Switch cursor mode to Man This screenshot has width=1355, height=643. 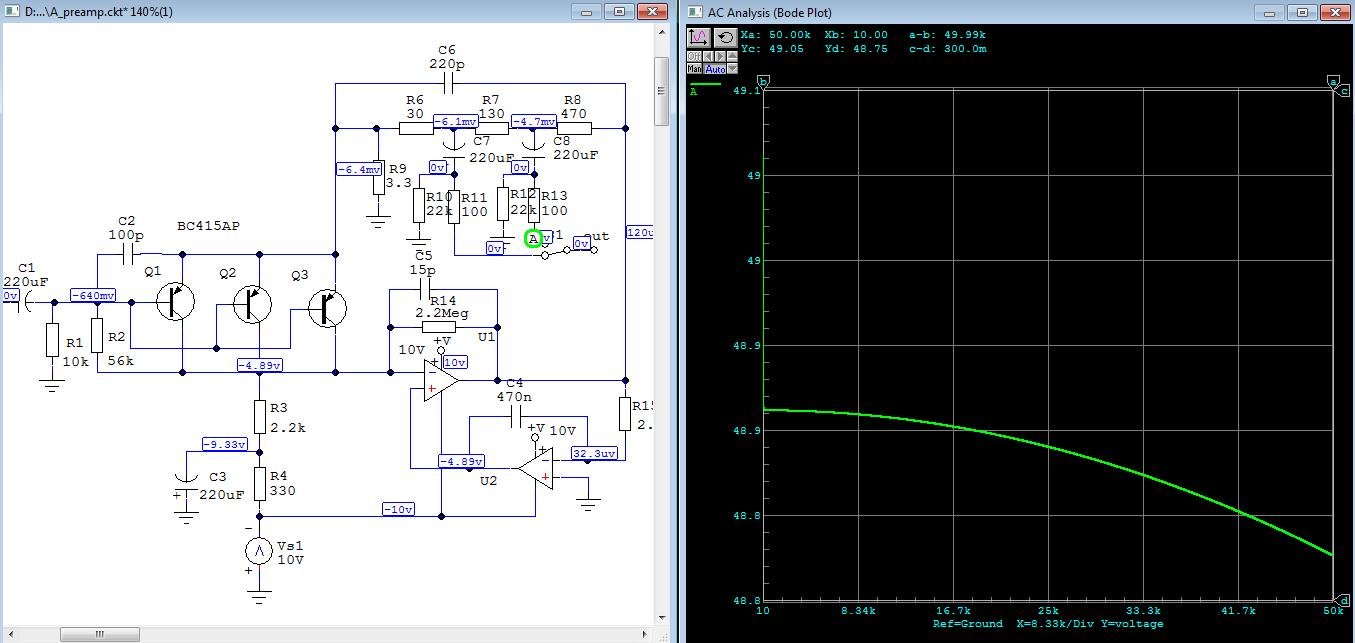[695, 70]
